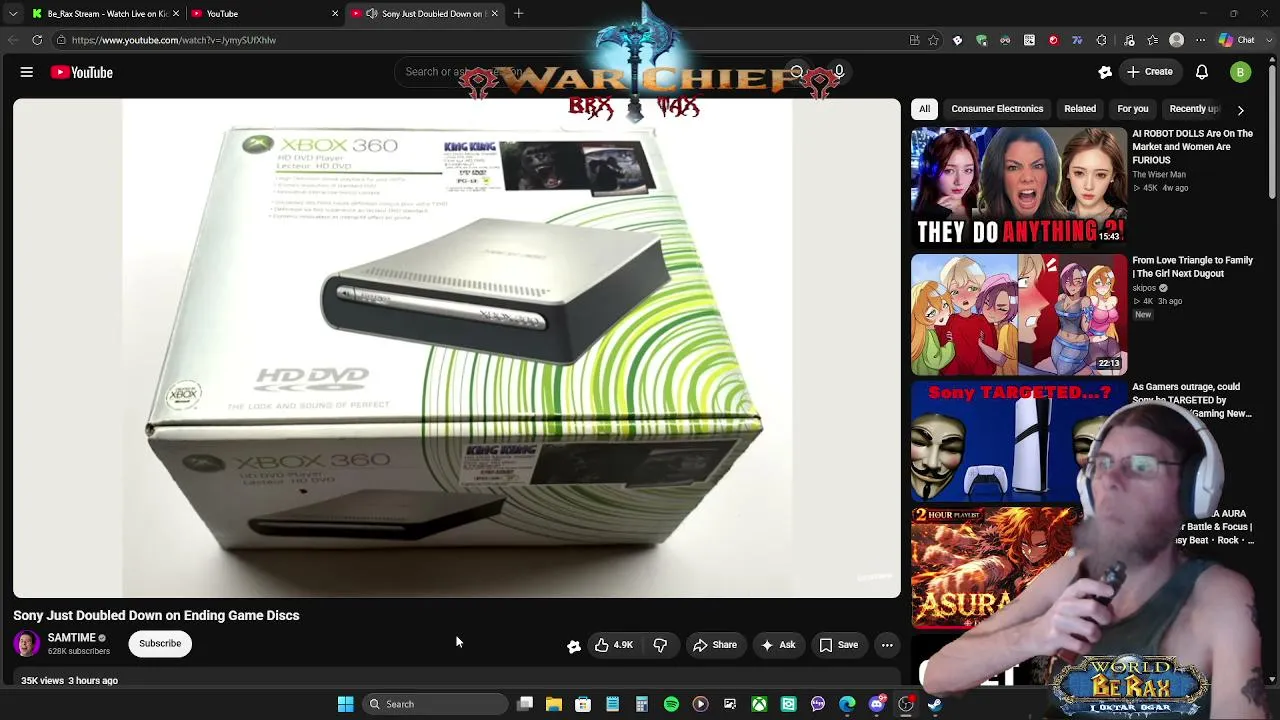
Task: Subscribe to the SAMTIME channel
Action: (160, 643)
